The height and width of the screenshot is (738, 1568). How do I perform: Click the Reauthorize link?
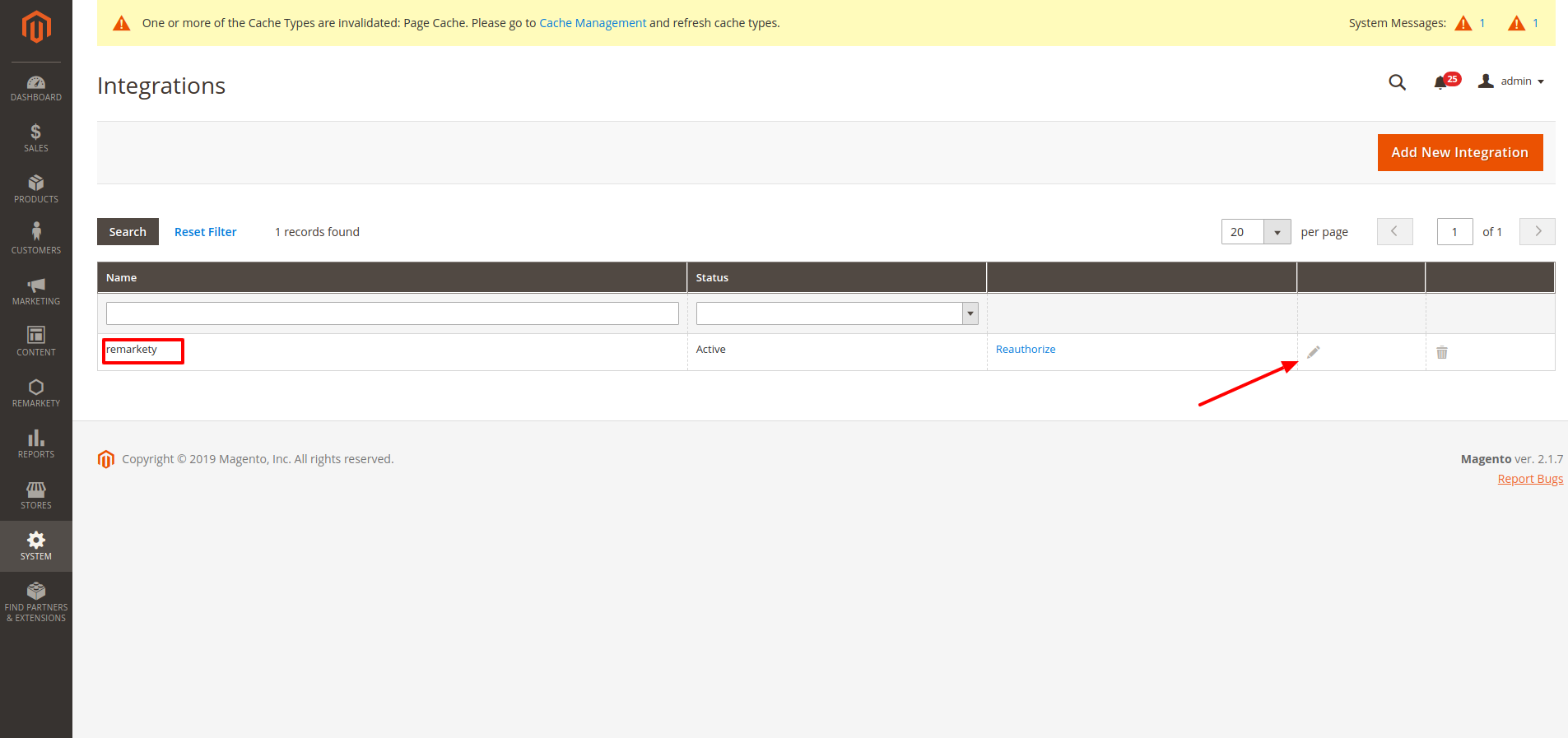pos(1026,350)
